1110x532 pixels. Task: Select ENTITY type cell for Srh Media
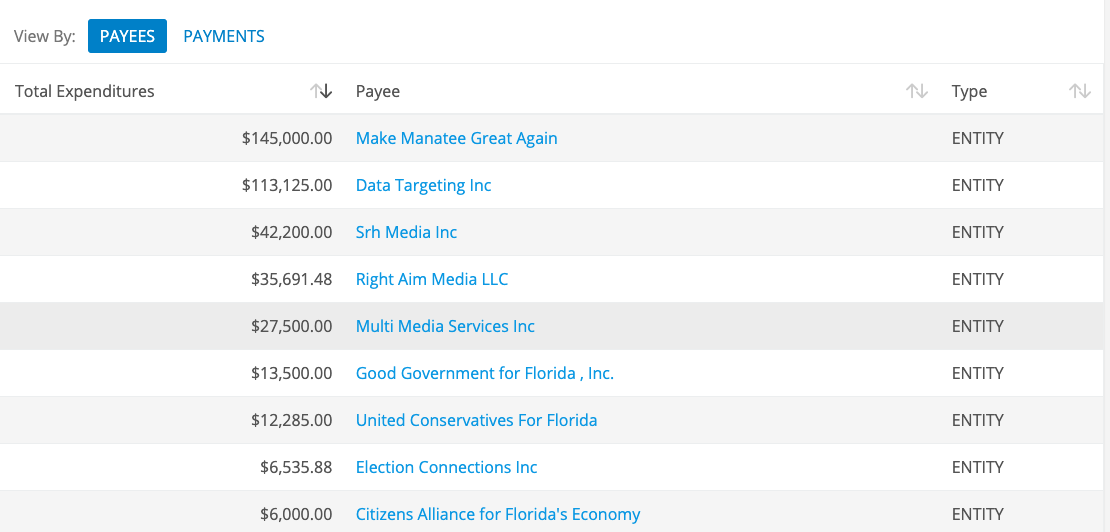pos(978,232)
